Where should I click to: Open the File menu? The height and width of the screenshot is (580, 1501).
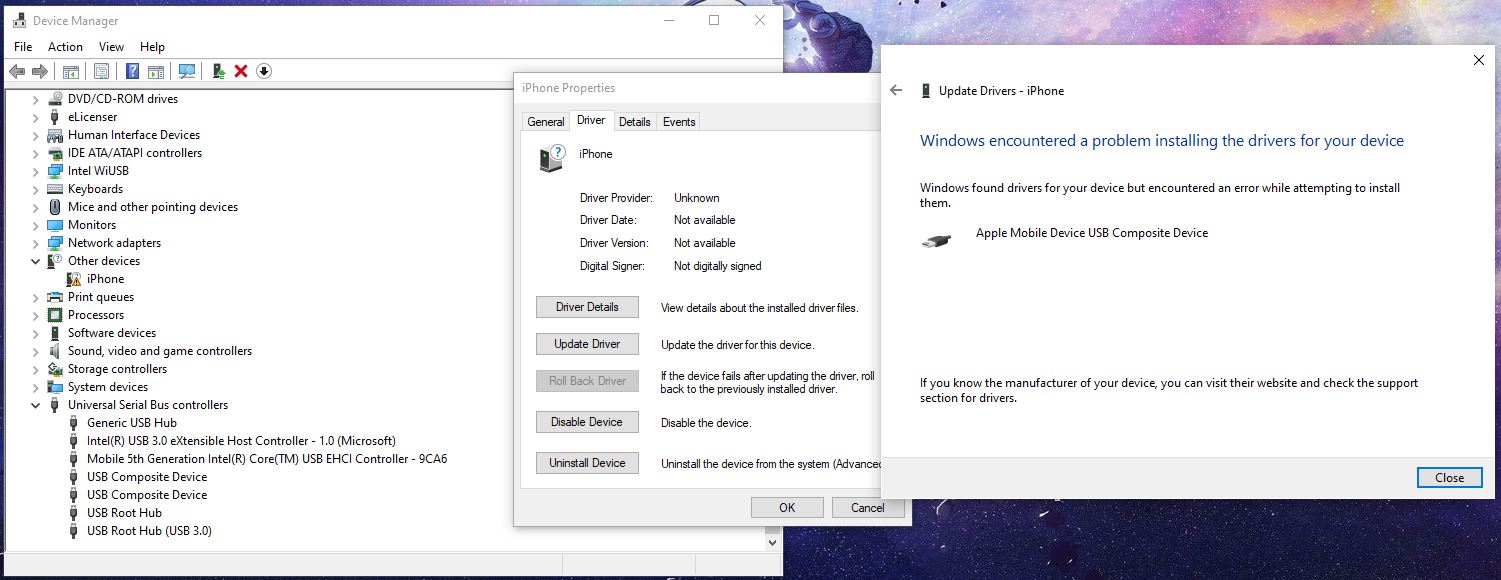23,47
